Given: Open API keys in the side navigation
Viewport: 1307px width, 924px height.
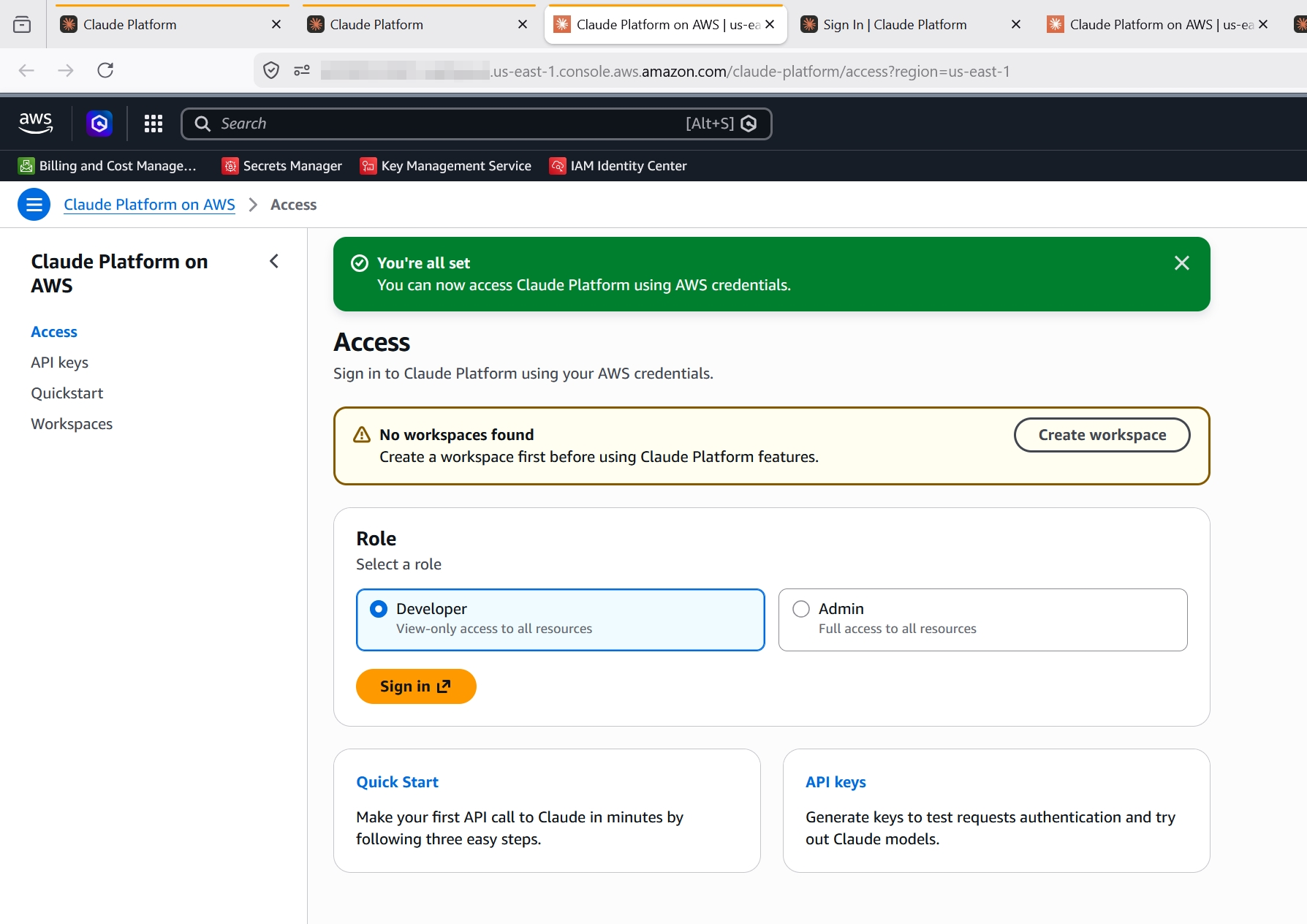Looking at the screenshot, I should point(60,363).
